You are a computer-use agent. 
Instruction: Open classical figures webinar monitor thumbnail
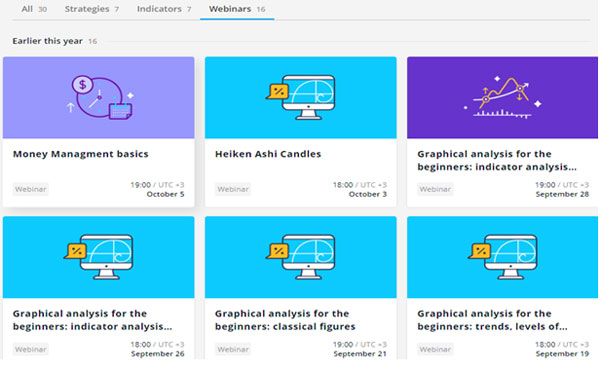(300, 257)
